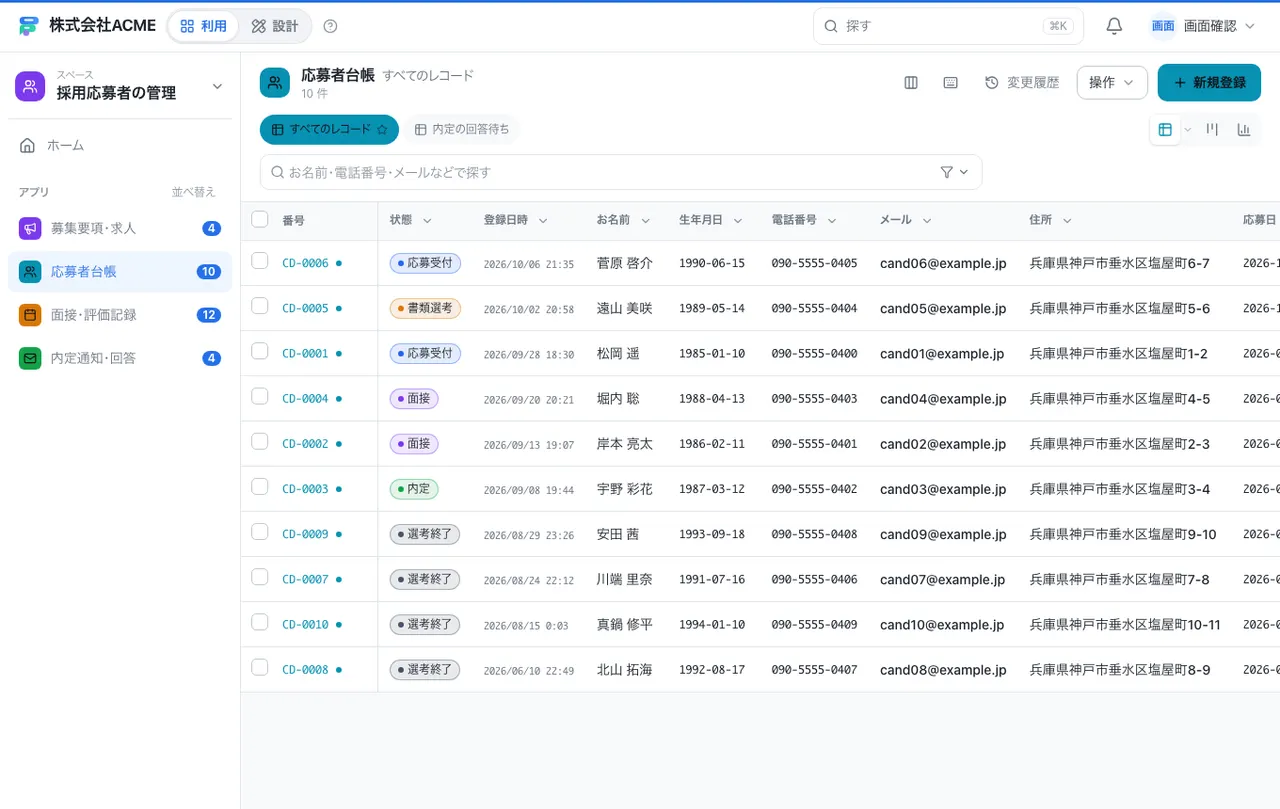Open the 内定の回答待ち view tab
This screenshot has width=1280, height=809.
point(462,129)
